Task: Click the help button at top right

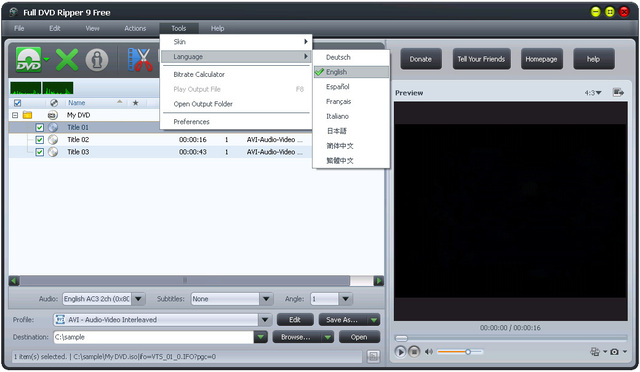Action: [593, 59]
